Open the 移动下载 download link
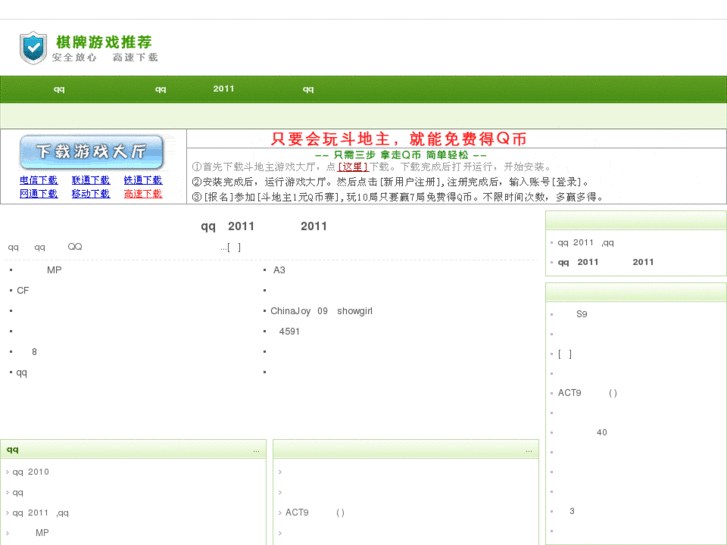727x545 pixels. pyautogui.click(x=91, y=193)
